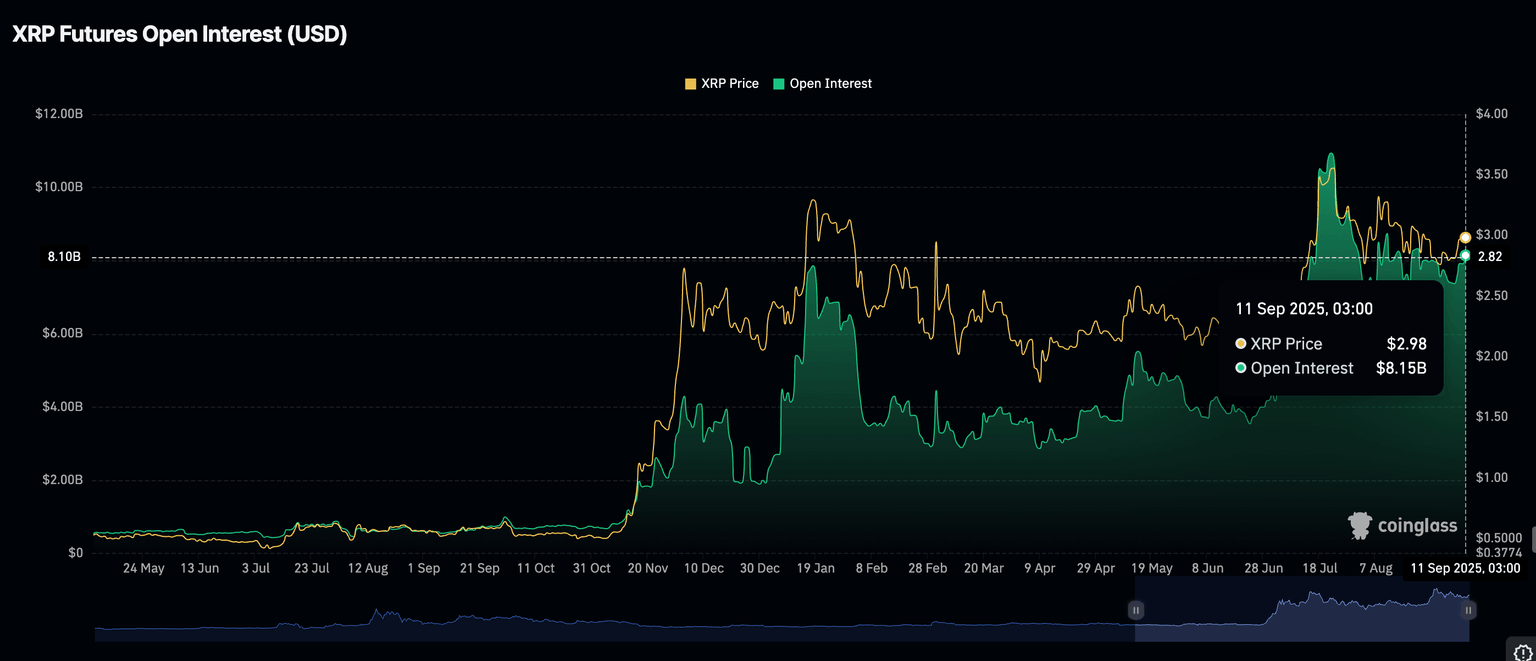Click the yellow XRP Price legend swatch
Image resolution: width=1536 pixels, height=661 pixels.
pos(690,84)
